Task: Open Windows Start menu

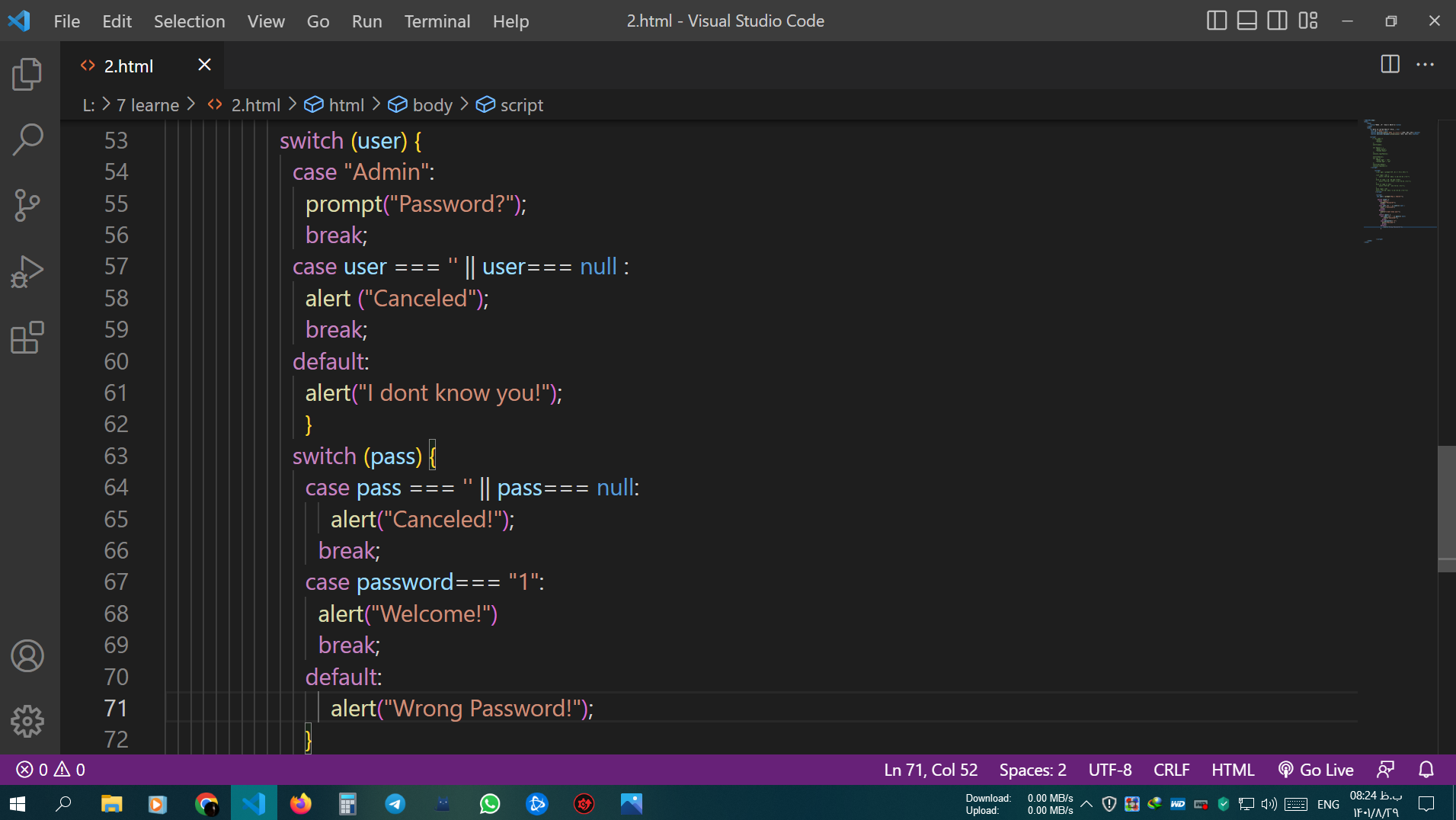Action: click(18, 803)
